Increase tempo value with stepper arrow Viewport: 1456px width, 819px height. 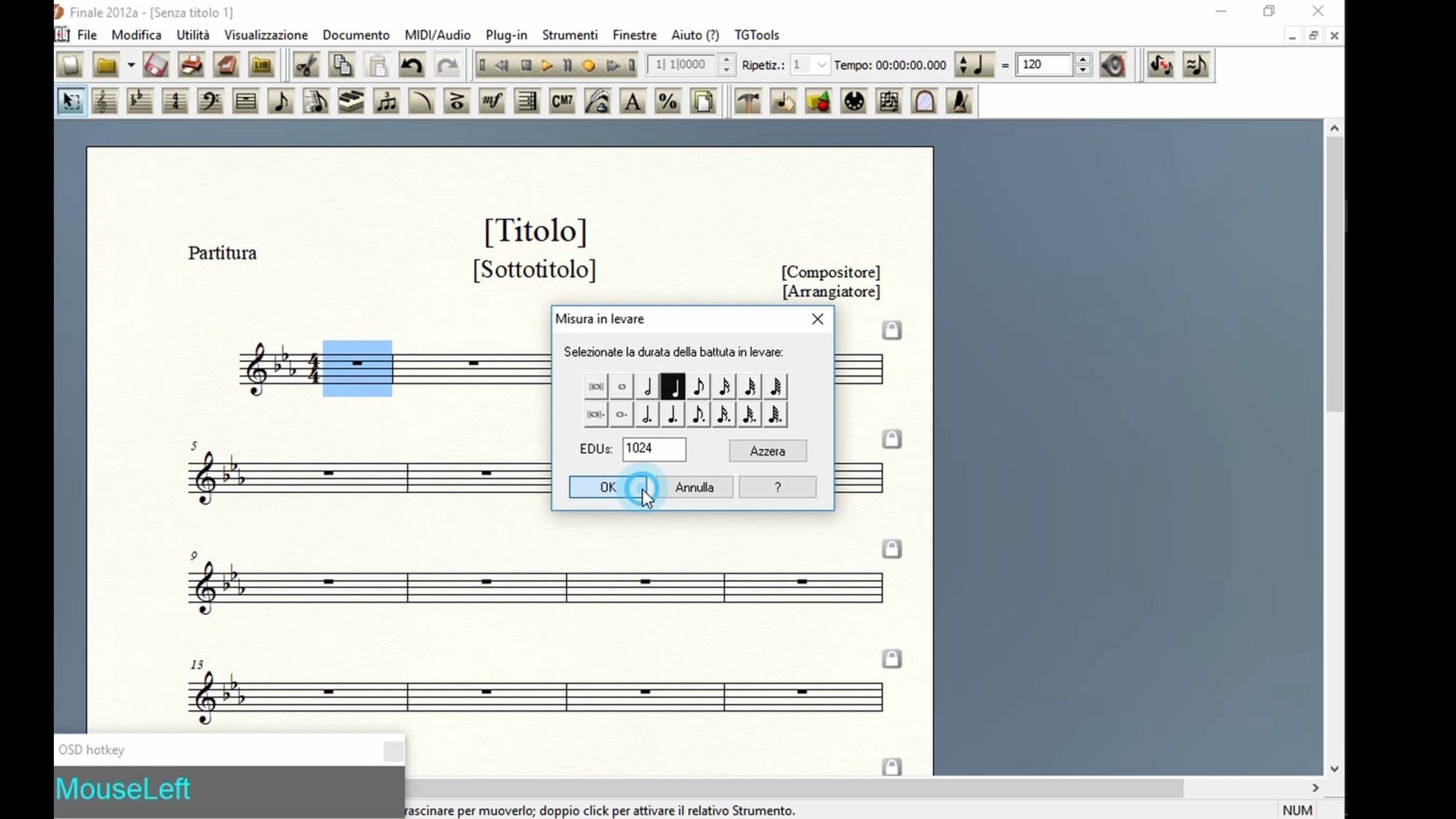(1083, 59)
